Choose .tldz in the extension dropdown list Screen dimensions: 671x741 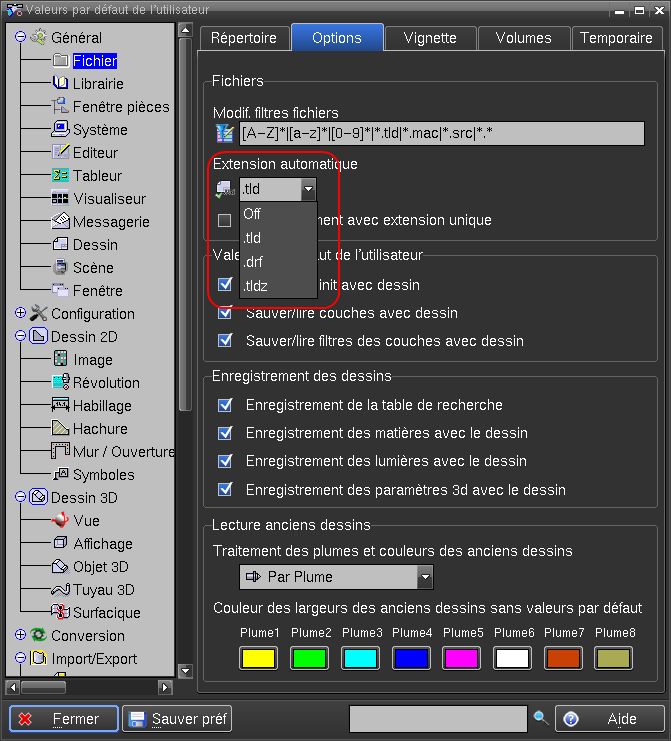point(256,287)
